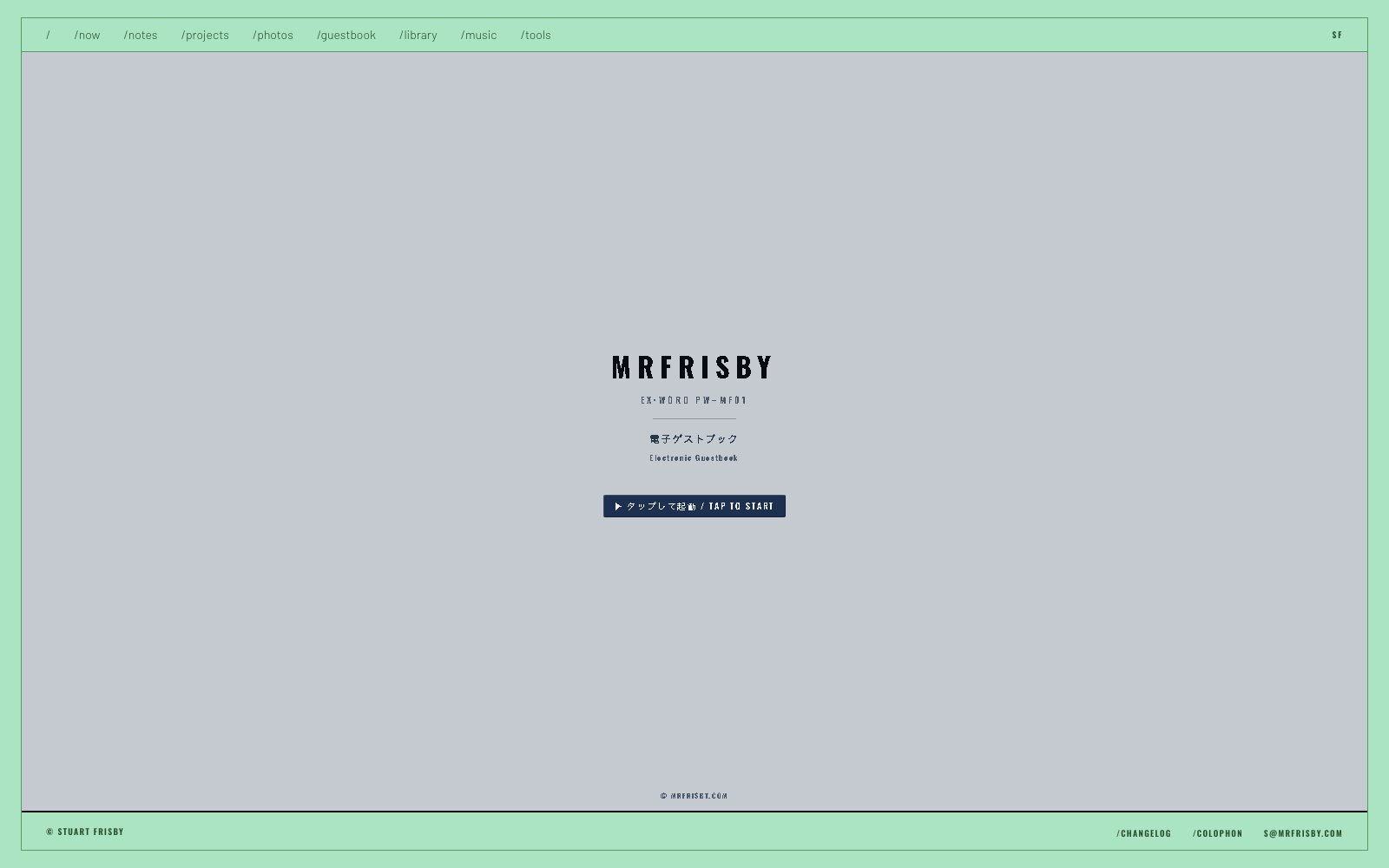Click the SF logo in header
The height and width of the screenshot is (868, 1389).
pos(1337,36)
